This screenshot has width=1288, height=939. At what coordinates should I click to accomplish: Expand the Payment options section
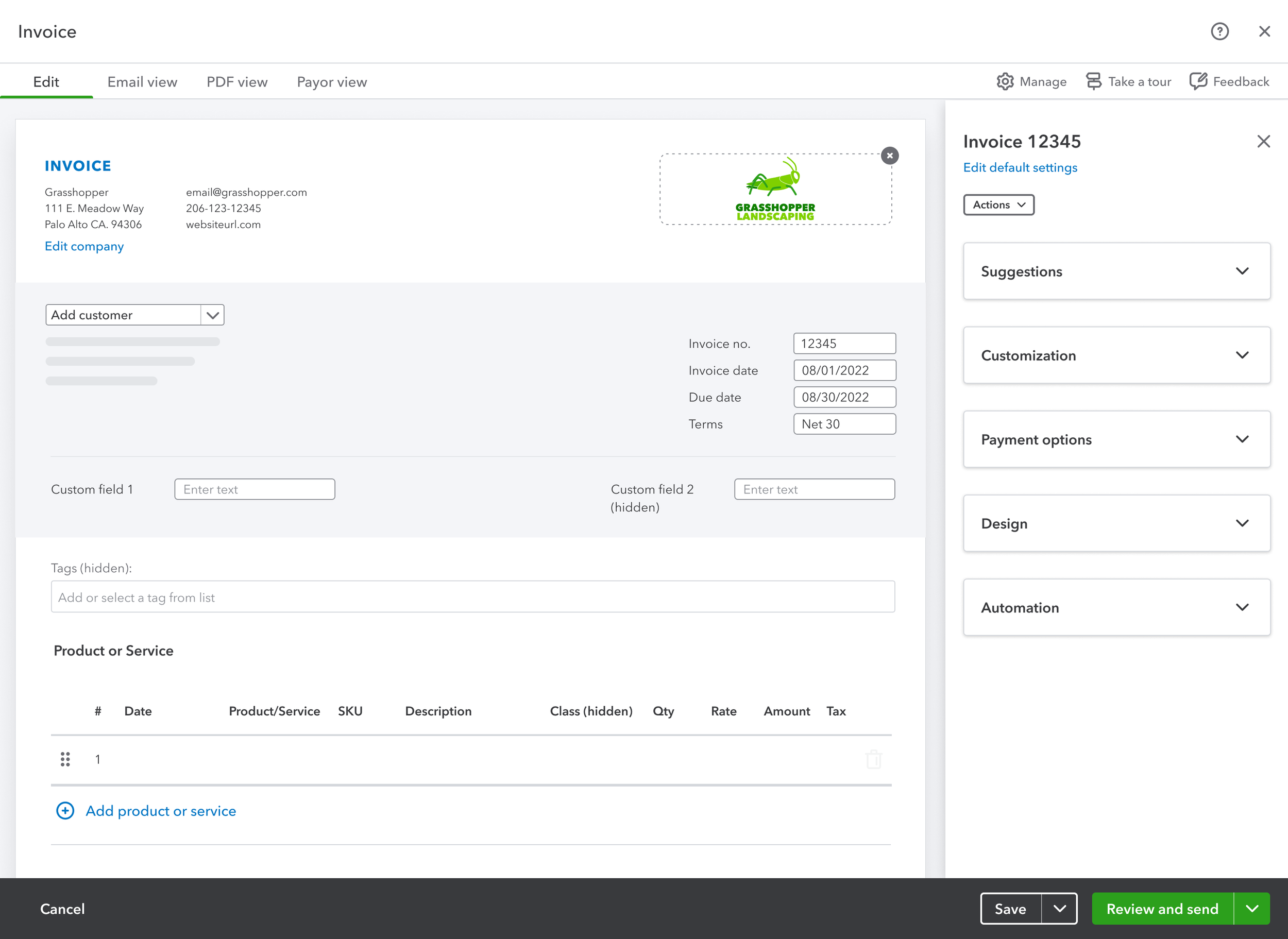click(x=1242, y=439)
